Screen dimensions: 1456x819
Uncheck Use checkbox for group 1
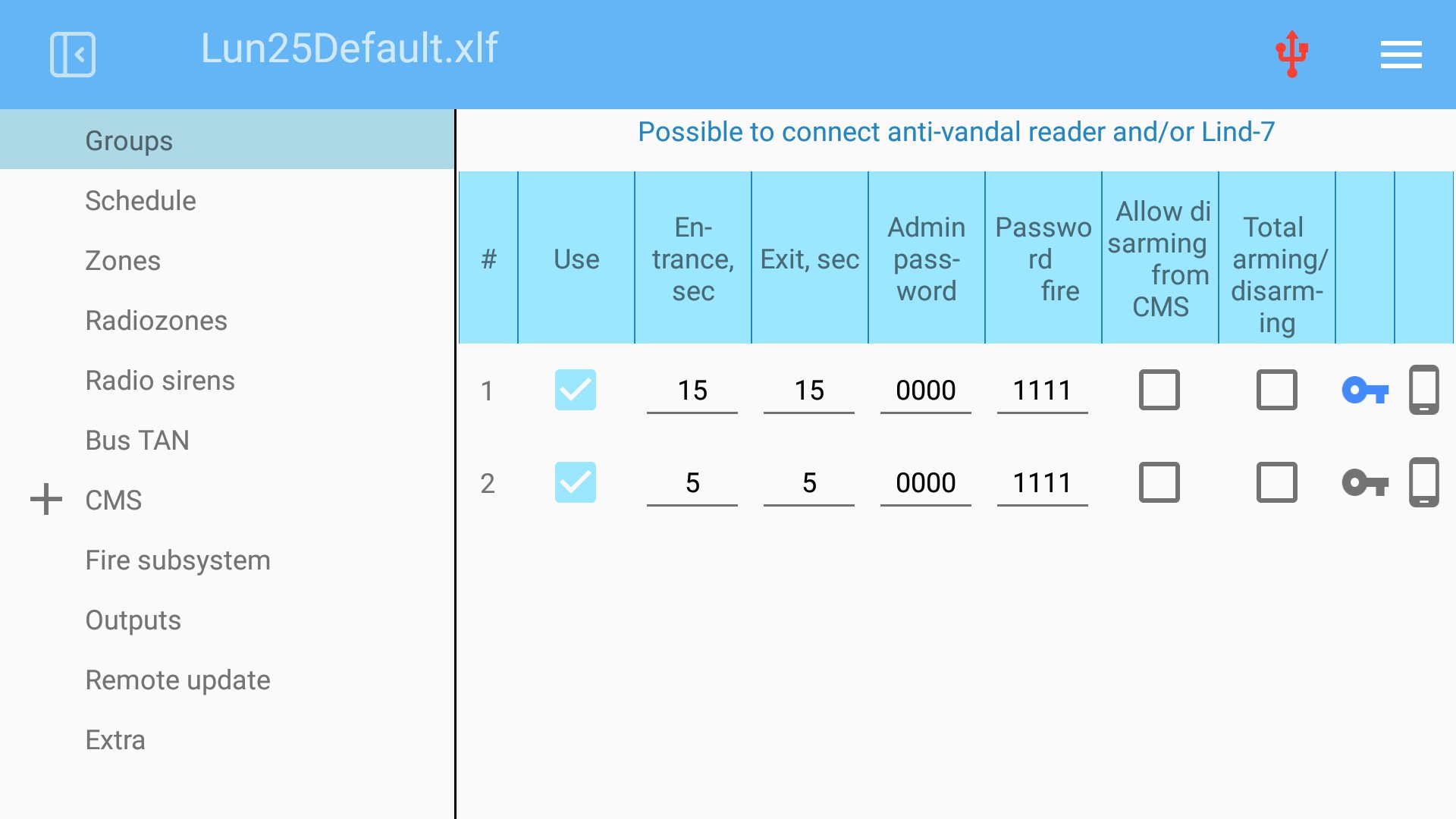(x=576, y=390)
